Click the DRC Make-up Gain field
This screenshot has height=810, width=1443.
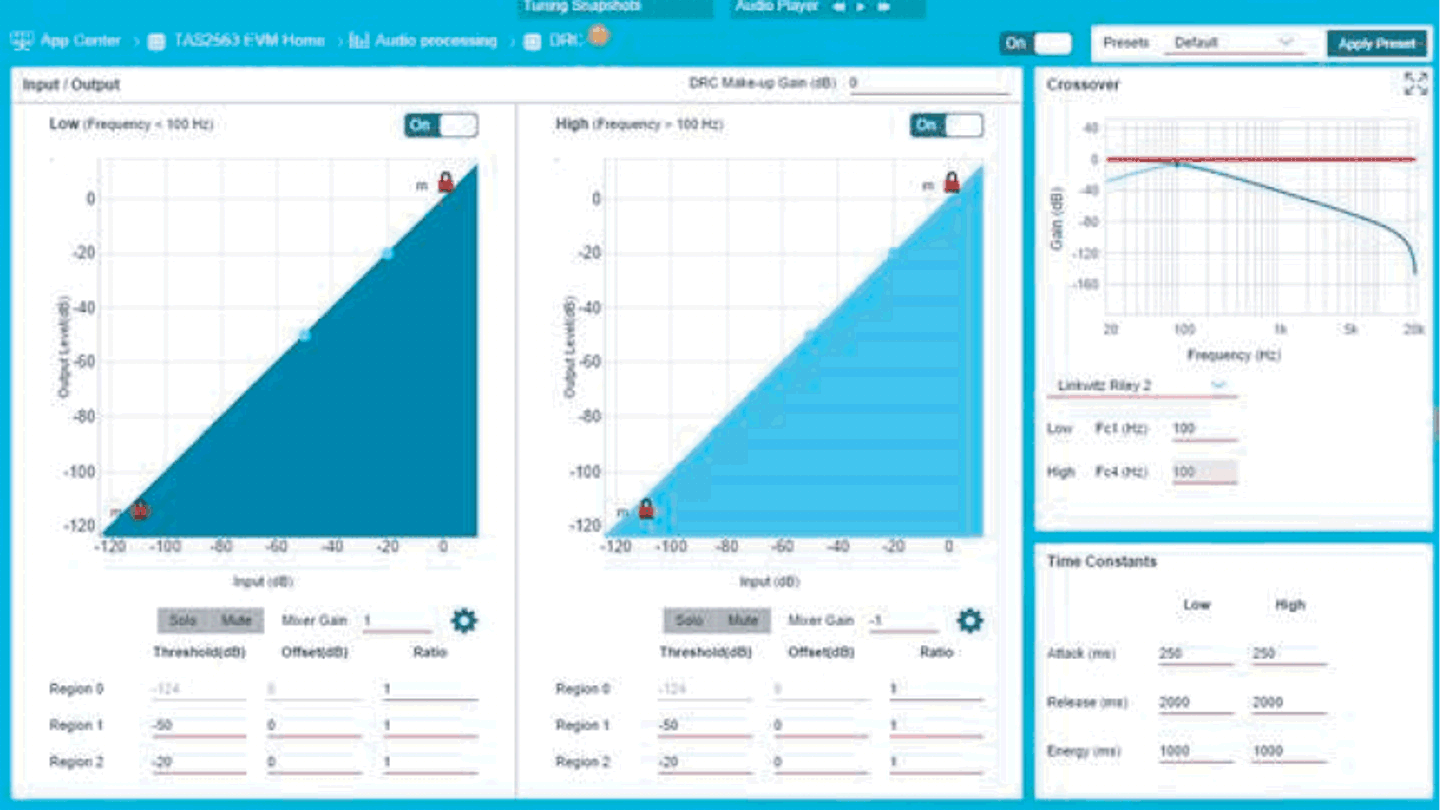928,84
